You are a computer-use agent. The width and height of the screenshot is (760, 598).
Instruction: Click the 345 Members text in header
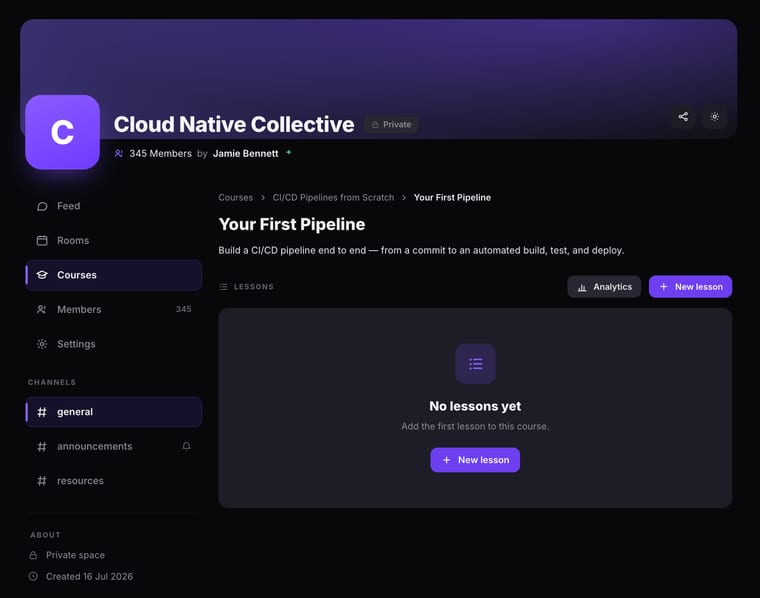click(x=160, y=154)
